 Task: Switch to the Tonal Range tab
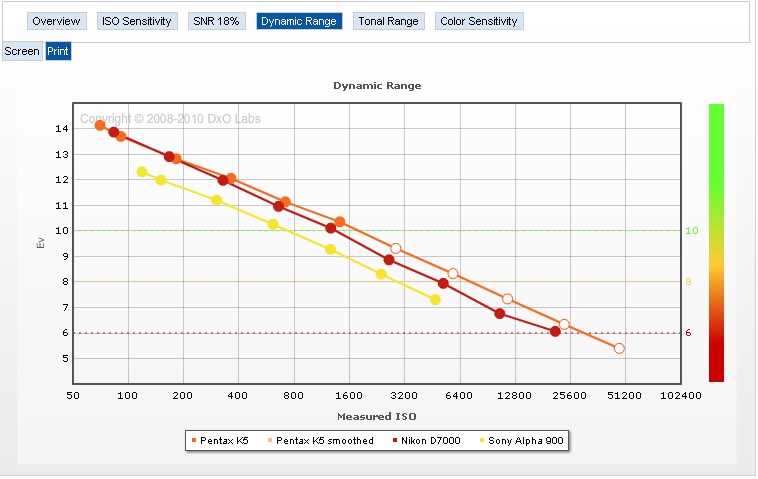[388, 21]
